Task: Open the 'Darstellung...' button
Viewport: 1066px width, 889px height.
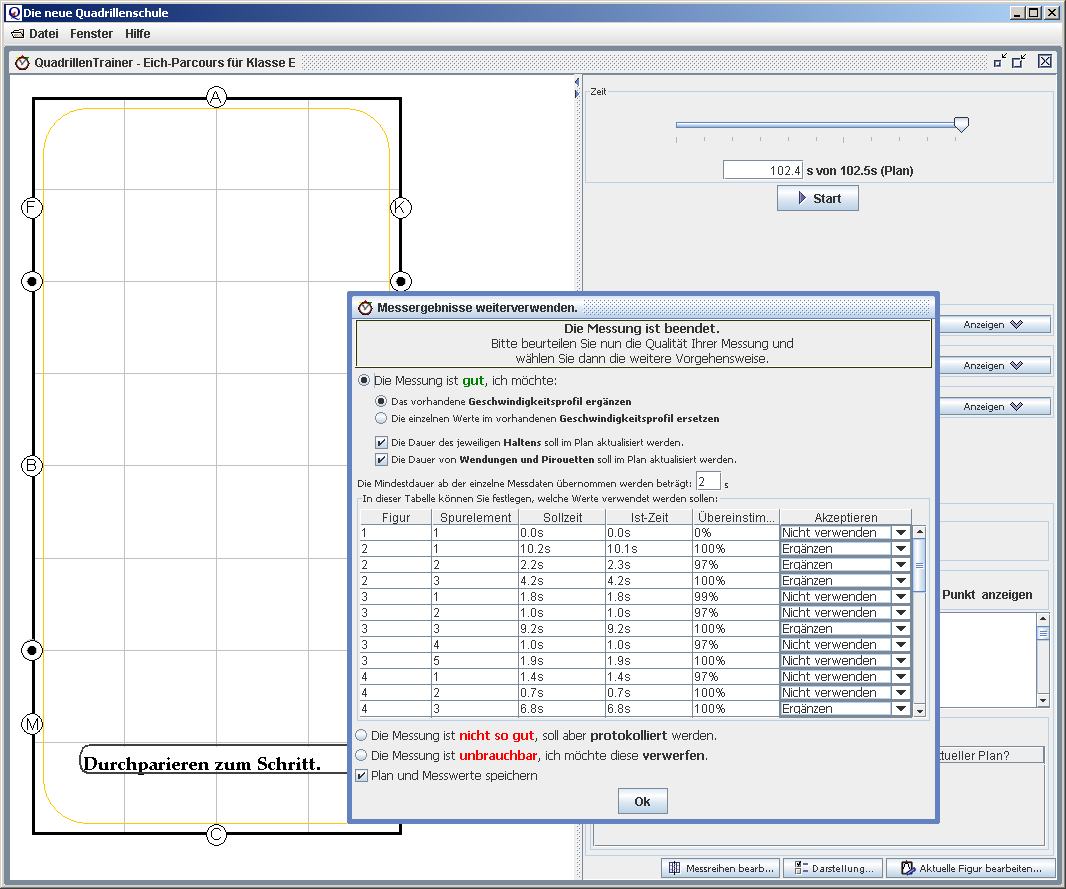Action: click(x=833, y=868)
